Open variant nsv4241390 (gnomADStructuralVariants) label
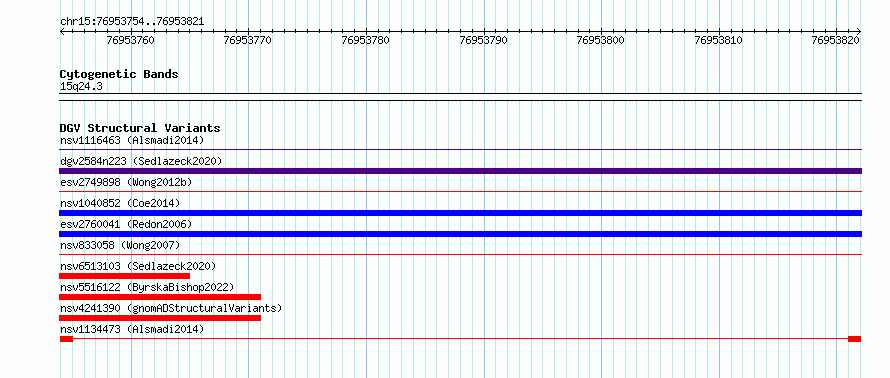This screenshot has height=378, width=890. 171,308
